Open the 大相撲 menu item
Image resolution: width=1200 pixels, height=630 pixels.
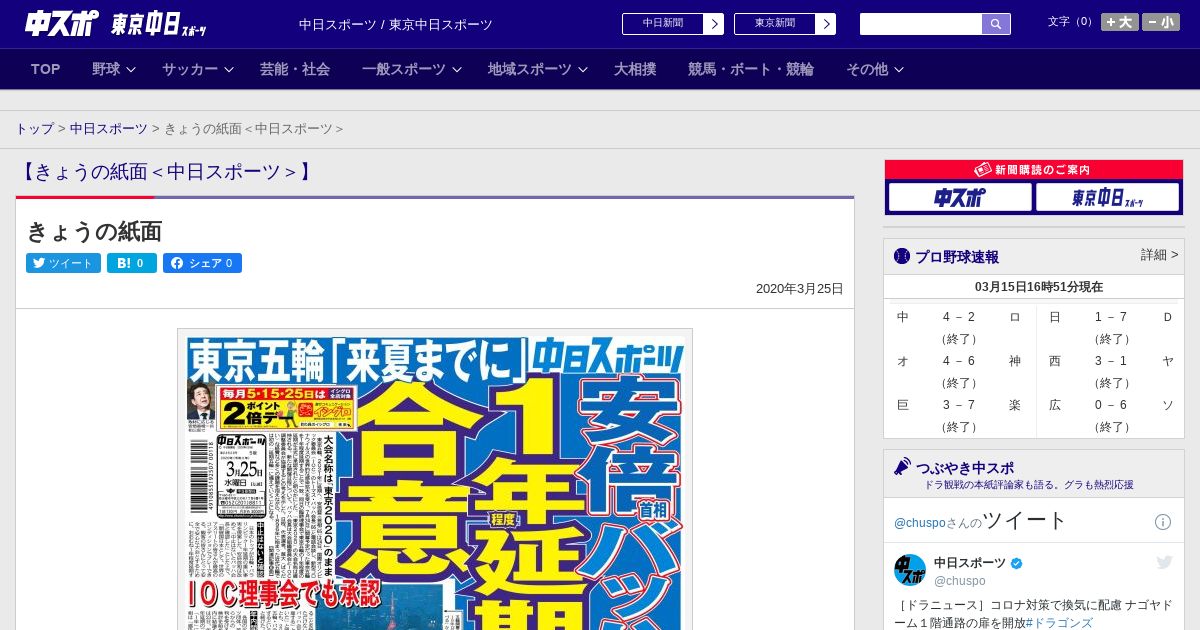click(x=635, y=69)
